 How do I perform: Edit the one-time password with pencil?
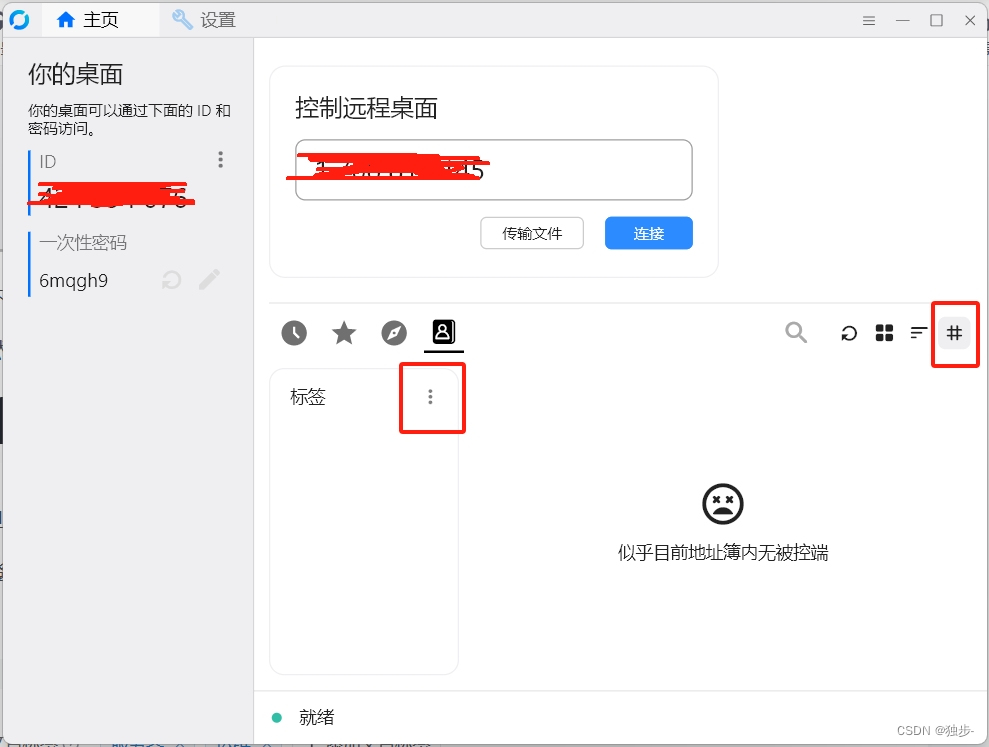pos(209,279)
